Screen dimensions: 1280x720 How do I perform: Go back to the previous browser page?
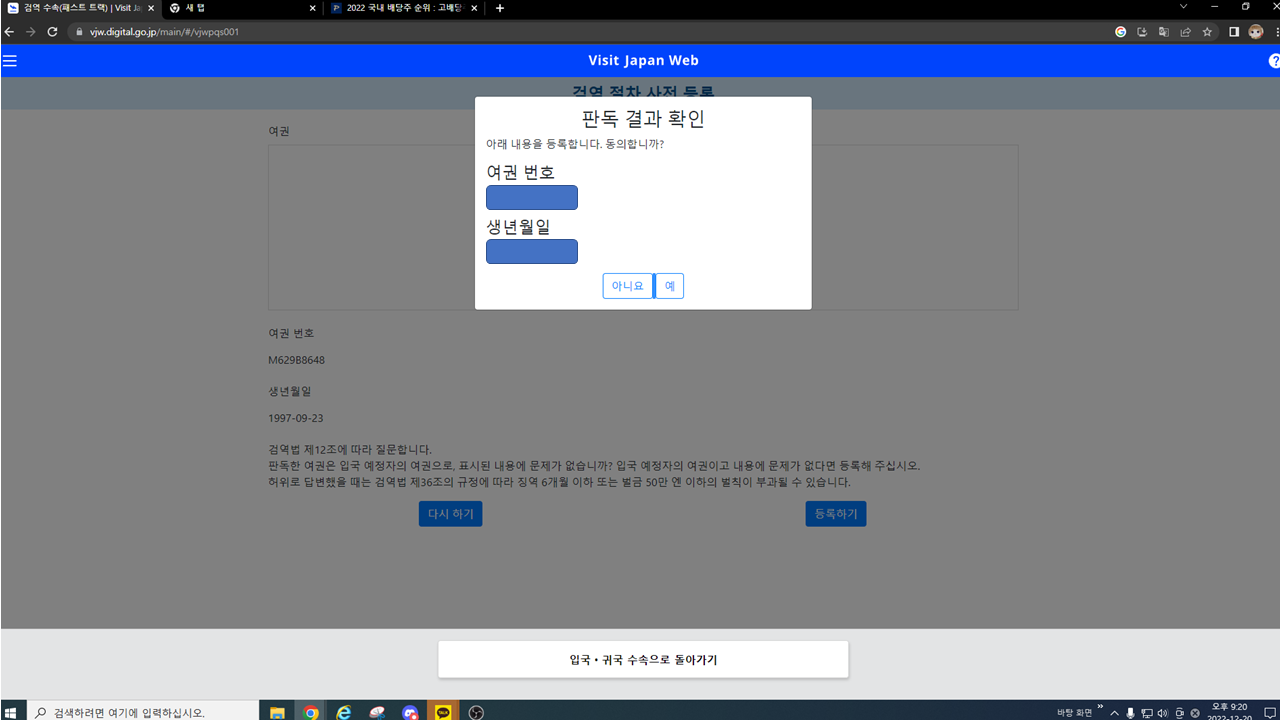click(x=10, y=32)
